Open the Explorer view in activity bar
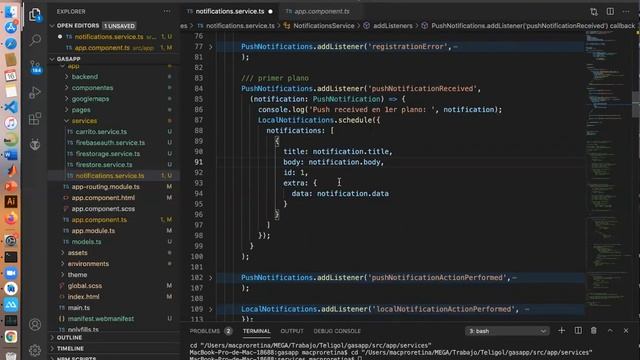 35,15
